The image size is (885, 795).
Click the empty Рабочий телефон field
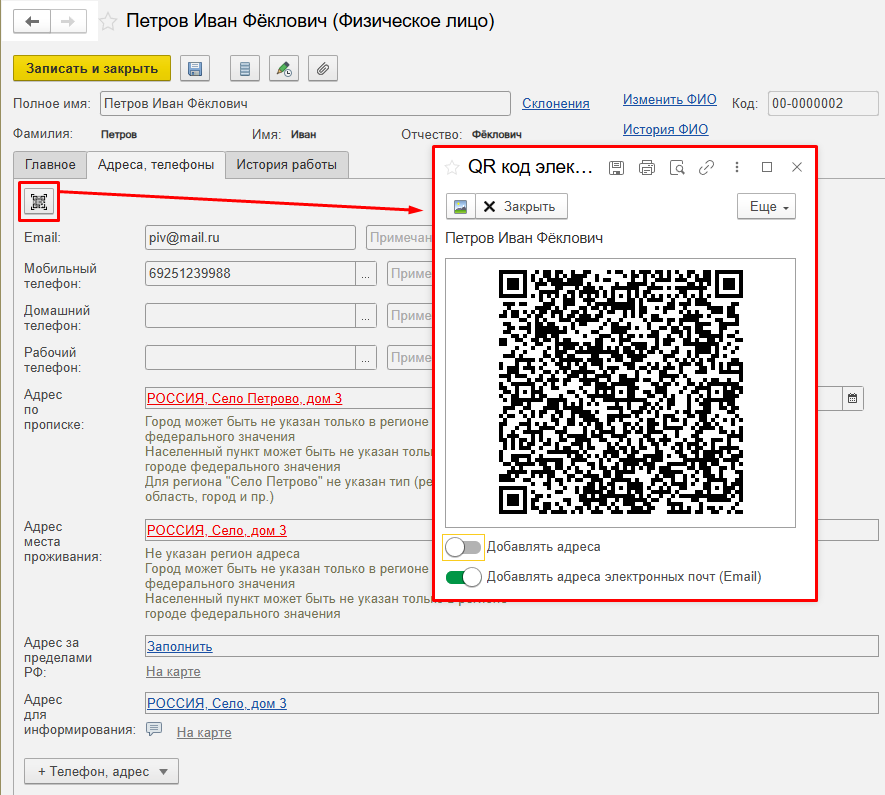click(250, 358)
